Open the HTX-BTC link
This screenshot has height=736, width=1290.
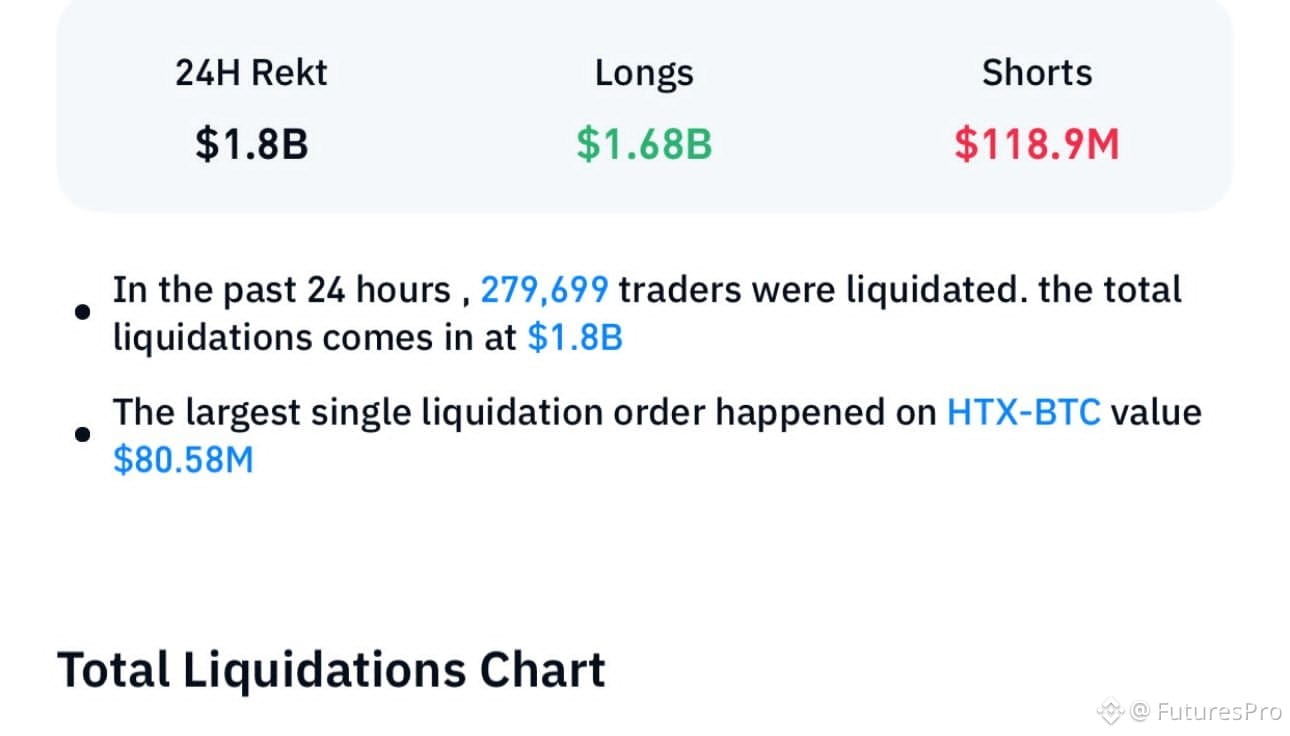[1024, 412]
